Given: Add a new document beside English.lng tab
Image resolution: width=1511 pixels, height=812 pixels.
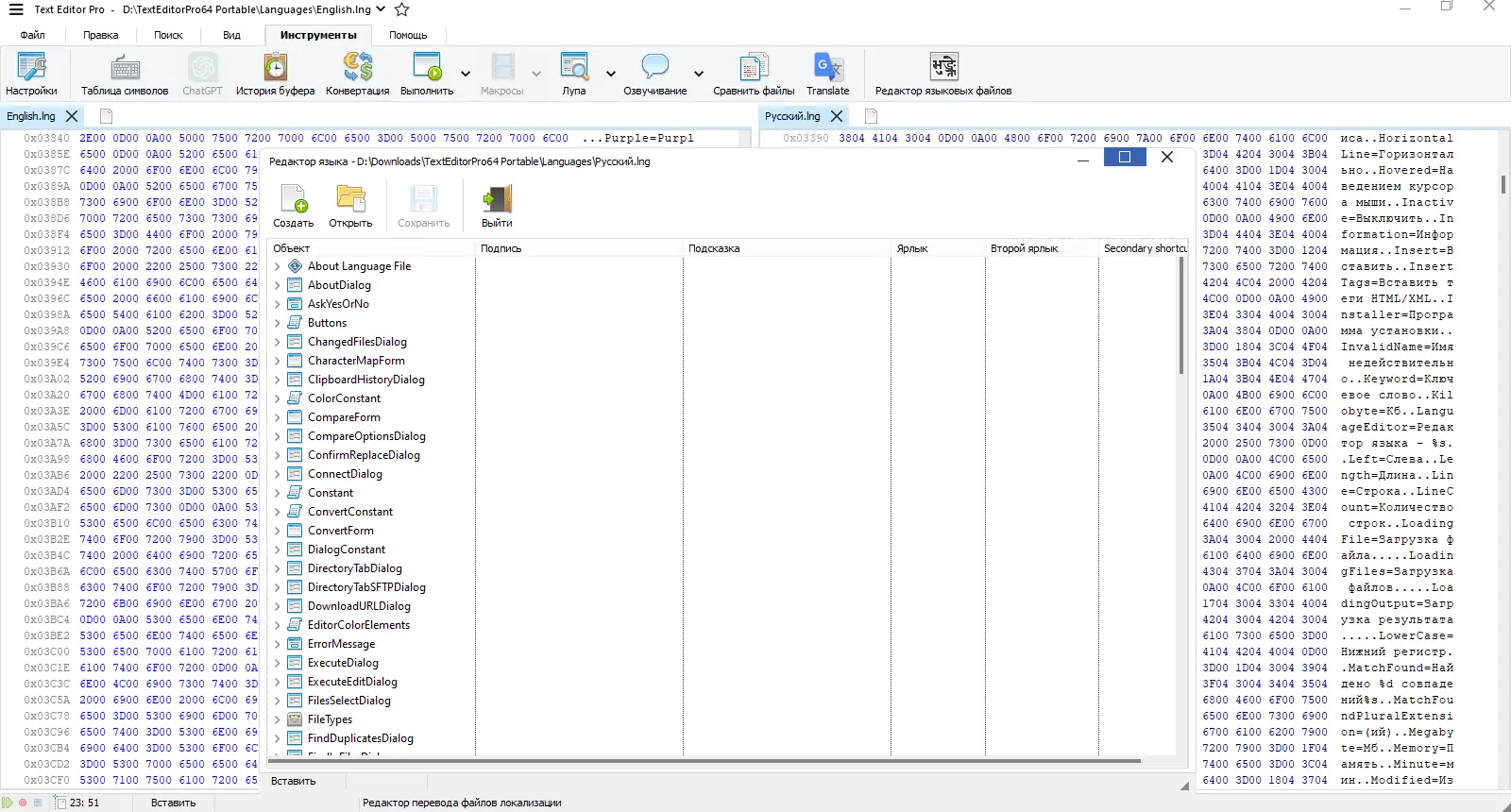Looking at the screenshot, I should click(106, 116).
